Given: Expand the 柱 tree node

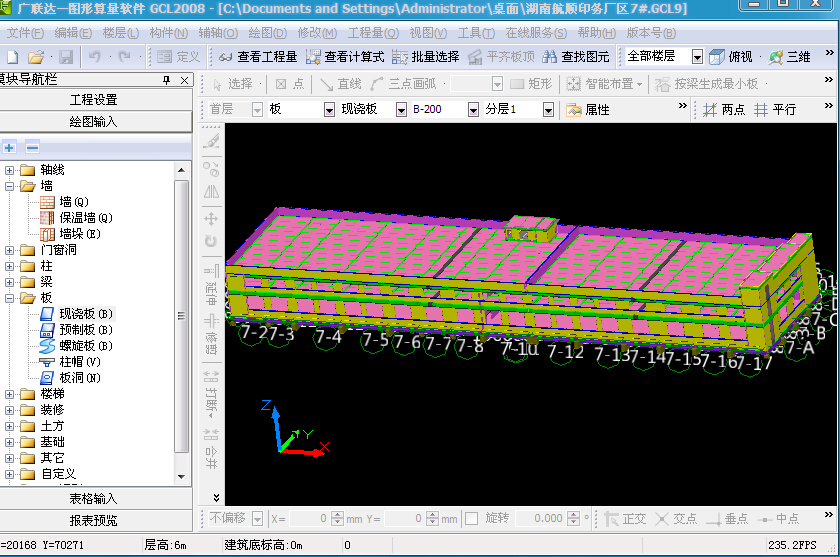Looking at the screenshot, I should (9, 266).
